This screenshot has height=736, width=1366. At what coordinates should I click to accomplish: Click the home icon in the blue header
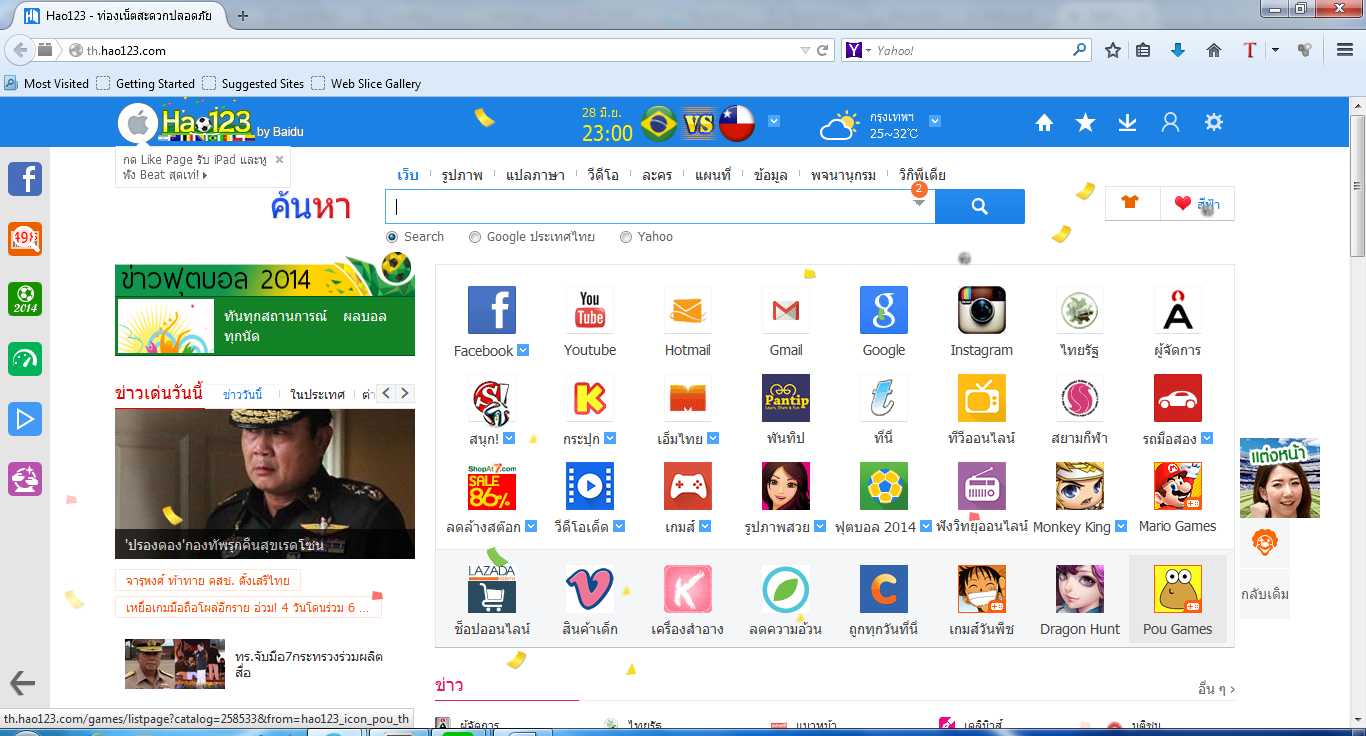pyautogui.click(x=1044, y=122)
